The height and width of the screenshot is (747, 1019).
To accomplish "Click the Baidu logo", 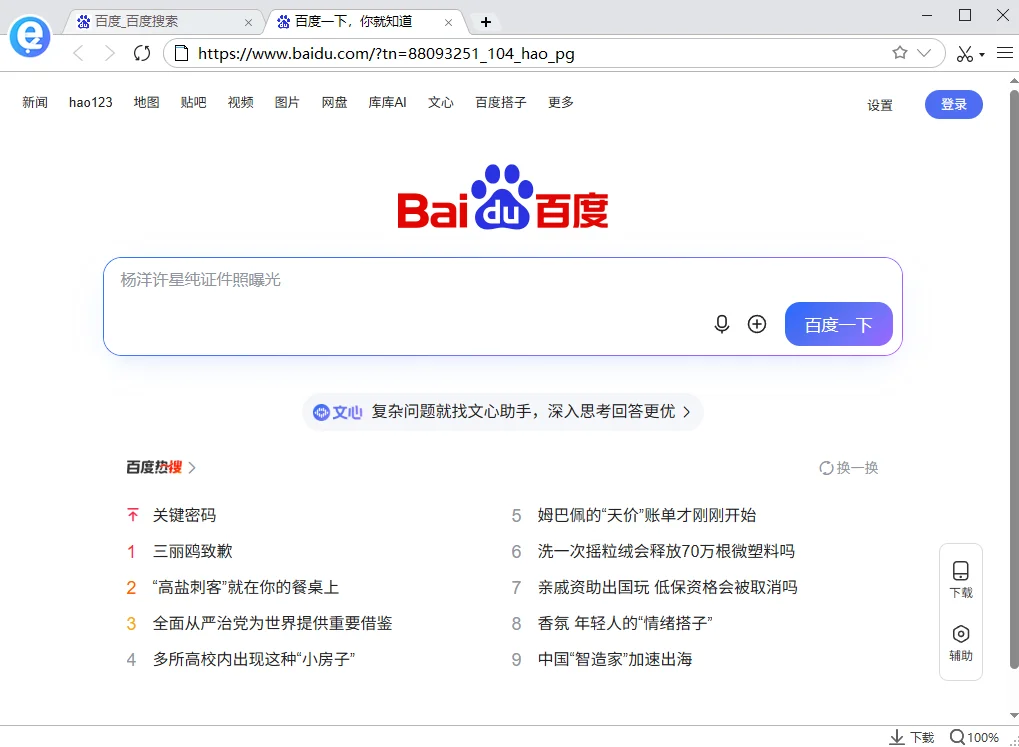I will pyautogui.click(x=503, y=197).
